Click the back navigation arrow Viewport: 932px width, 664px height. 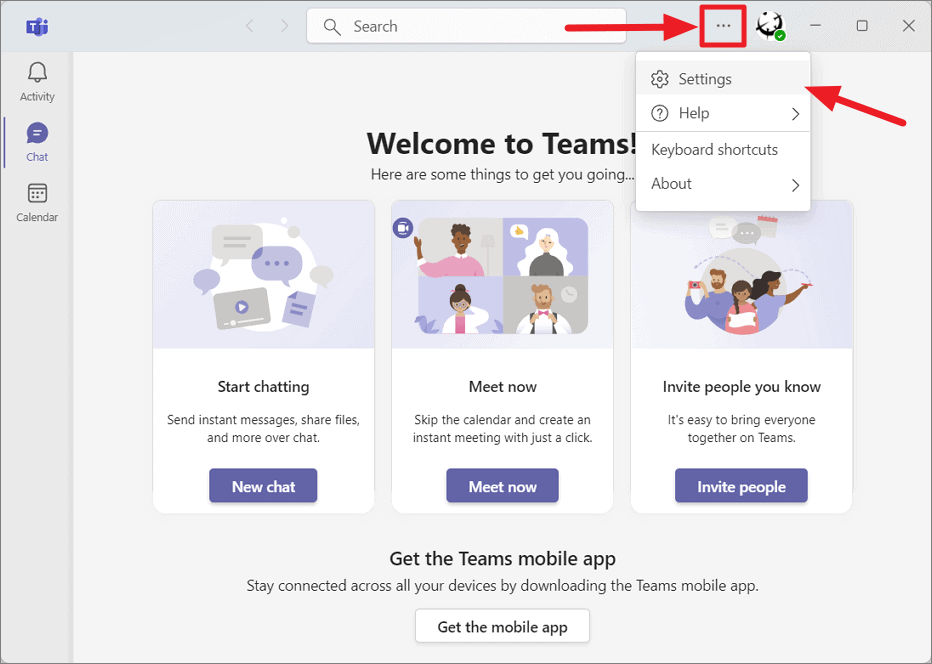[249, 26]
